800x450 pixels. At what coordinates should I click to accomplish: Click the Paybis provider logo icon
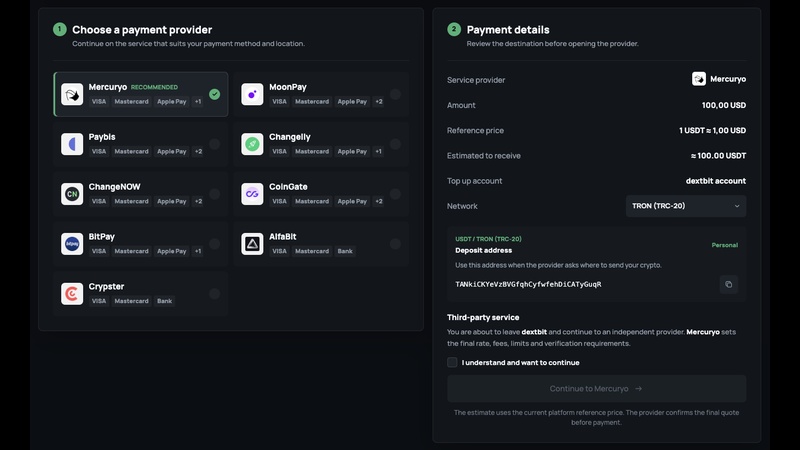[x=72, y=144]
